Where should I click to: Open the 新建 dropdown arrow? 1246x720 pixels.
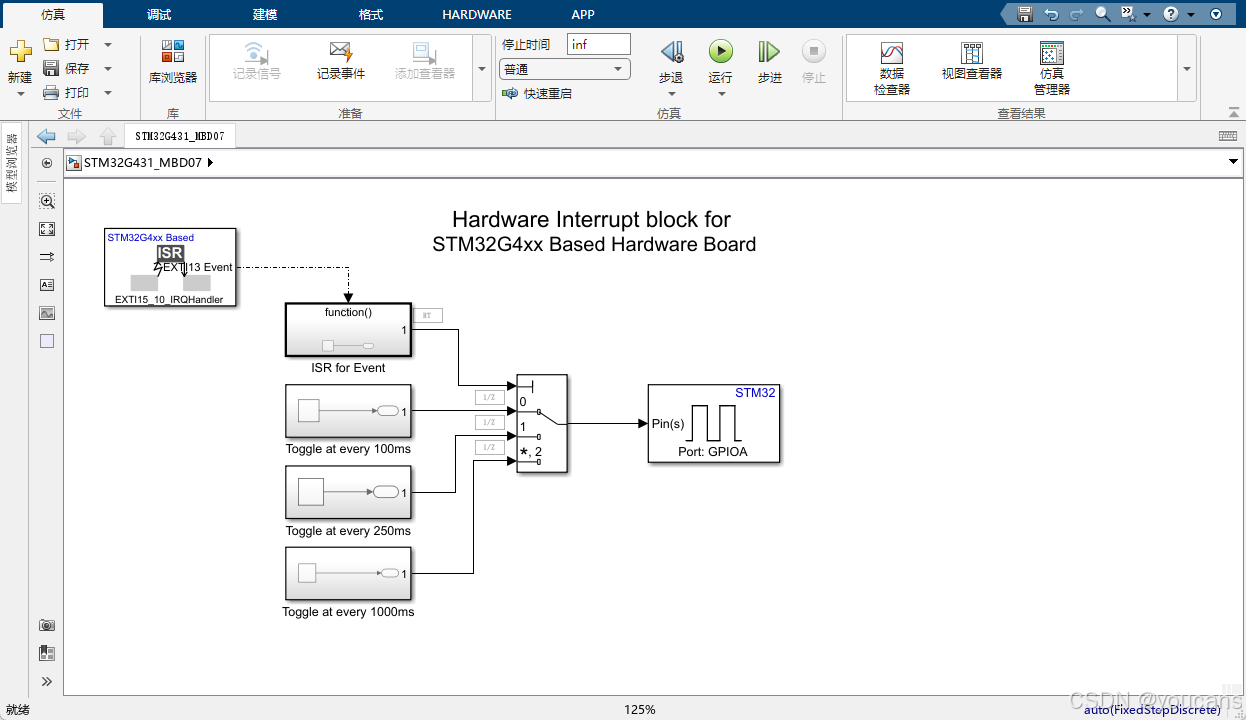[20, 94]
